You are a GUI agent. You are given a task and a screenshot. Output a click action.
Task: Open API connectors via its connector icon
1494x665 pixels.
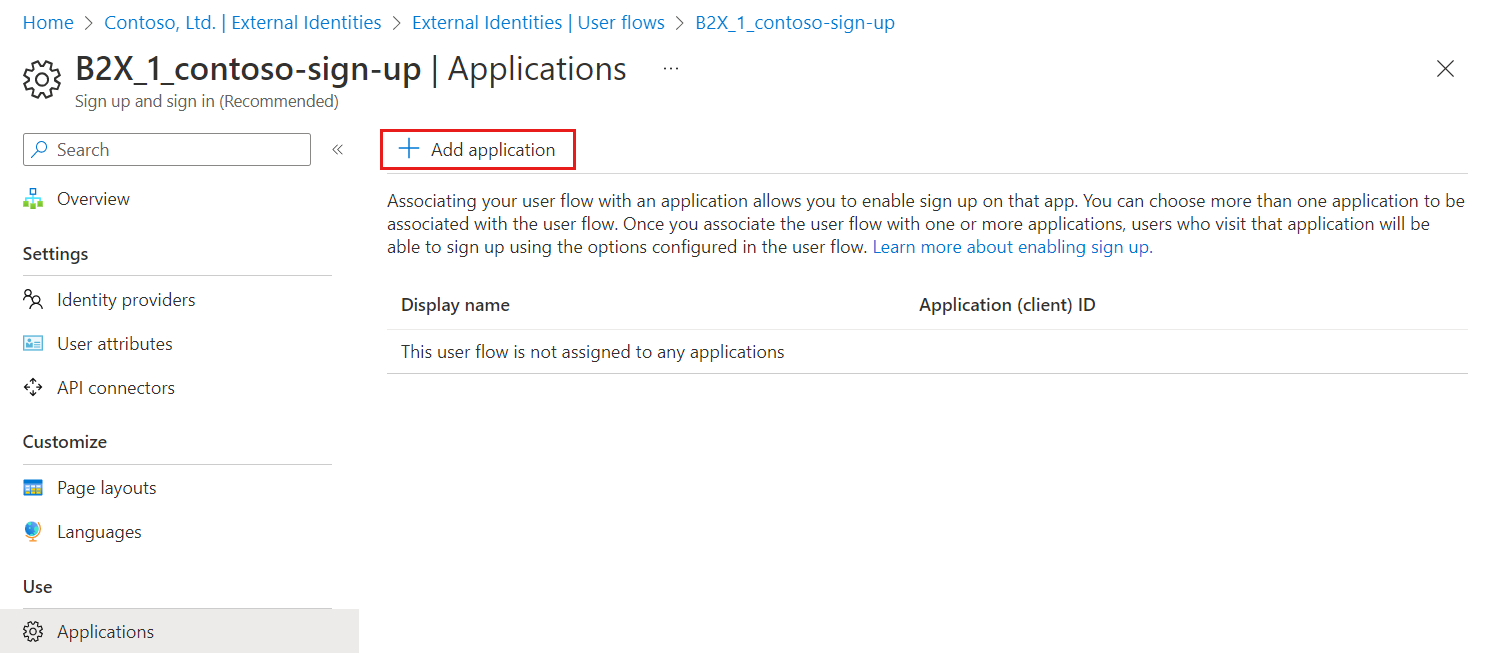tap(33, 387)
